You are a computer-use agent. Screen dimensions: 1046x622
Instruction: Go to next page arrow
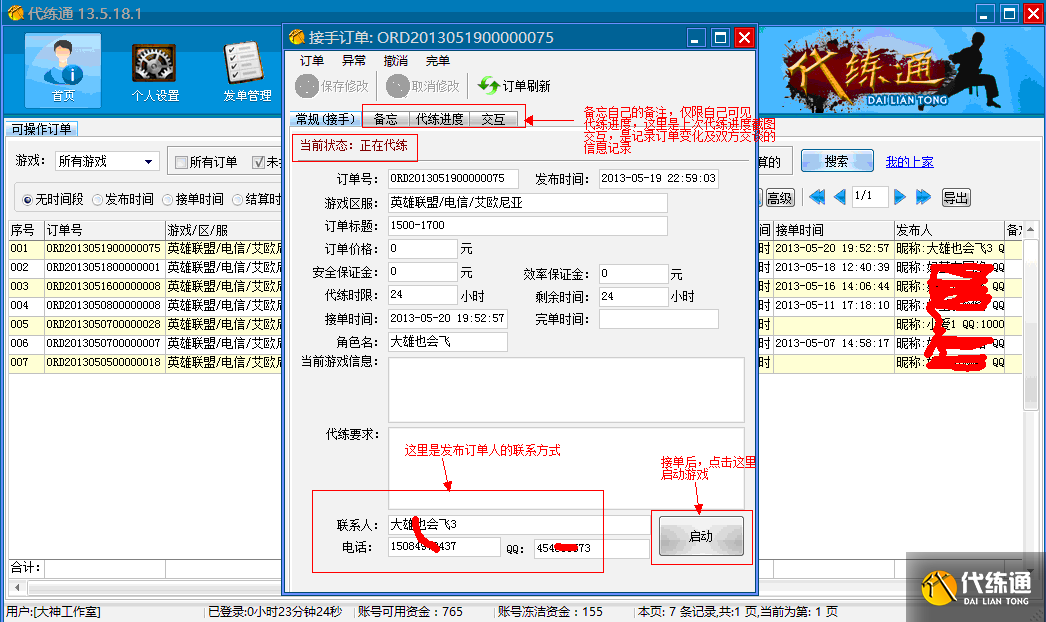click(900, 197)
